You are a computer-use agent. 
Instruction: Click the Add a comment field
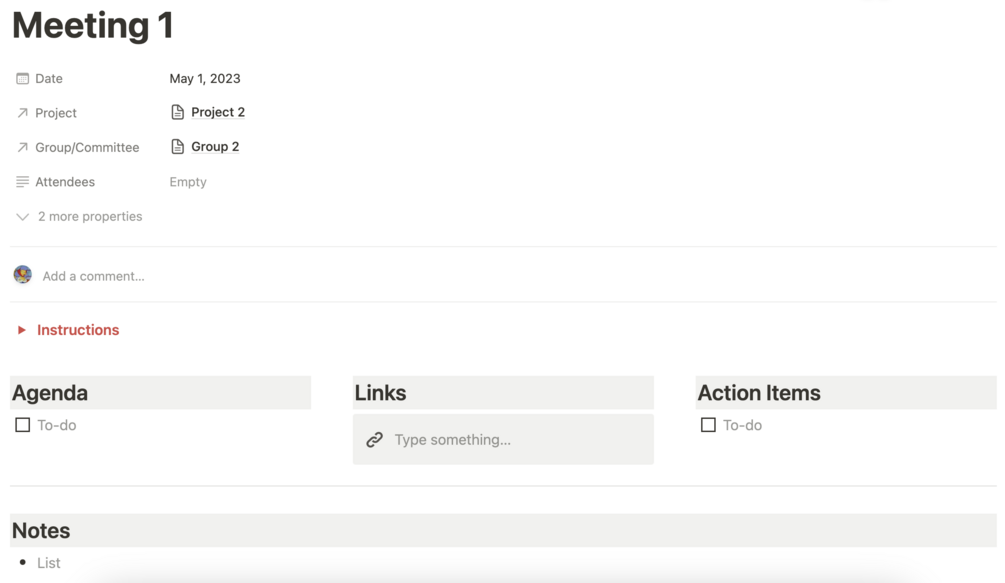coord(94,276)
